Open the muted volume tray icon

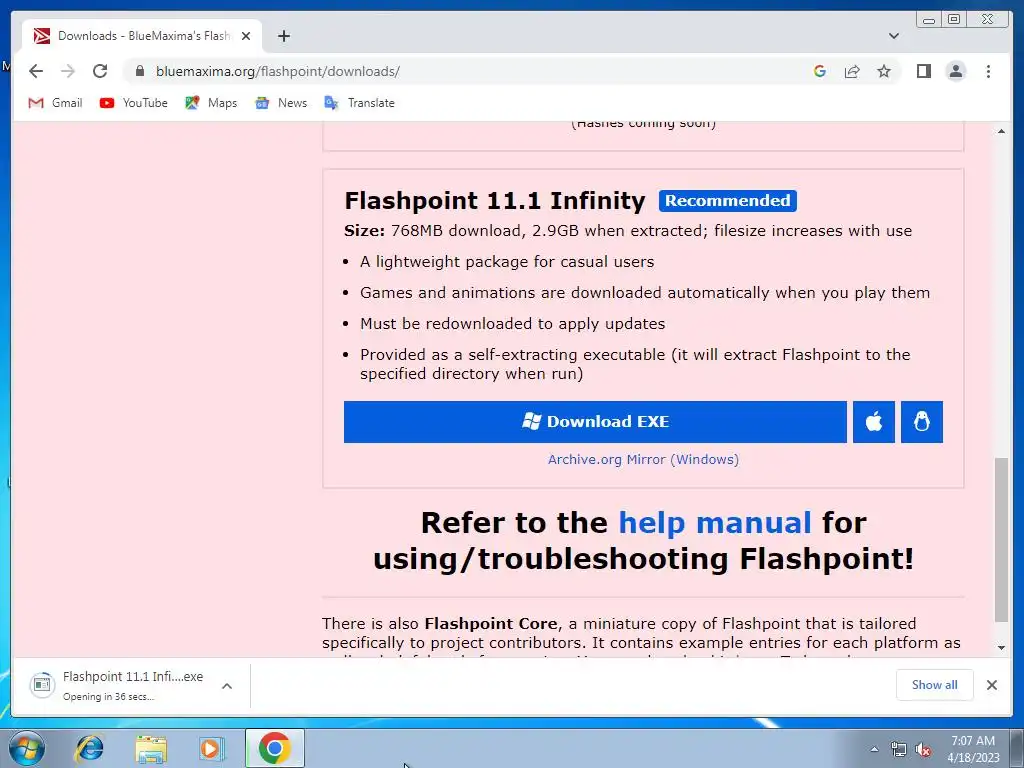coord(923,750)
